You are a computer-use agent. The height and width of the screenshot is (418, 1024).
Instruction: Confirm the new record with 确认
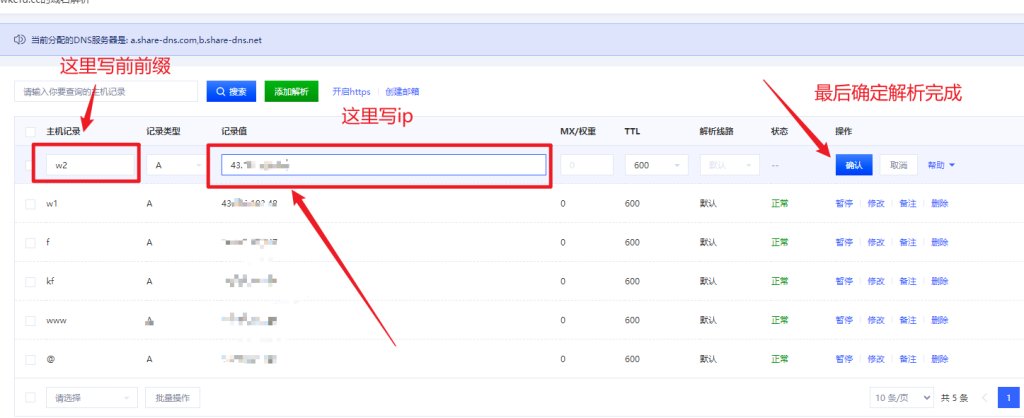coord(854,165)
